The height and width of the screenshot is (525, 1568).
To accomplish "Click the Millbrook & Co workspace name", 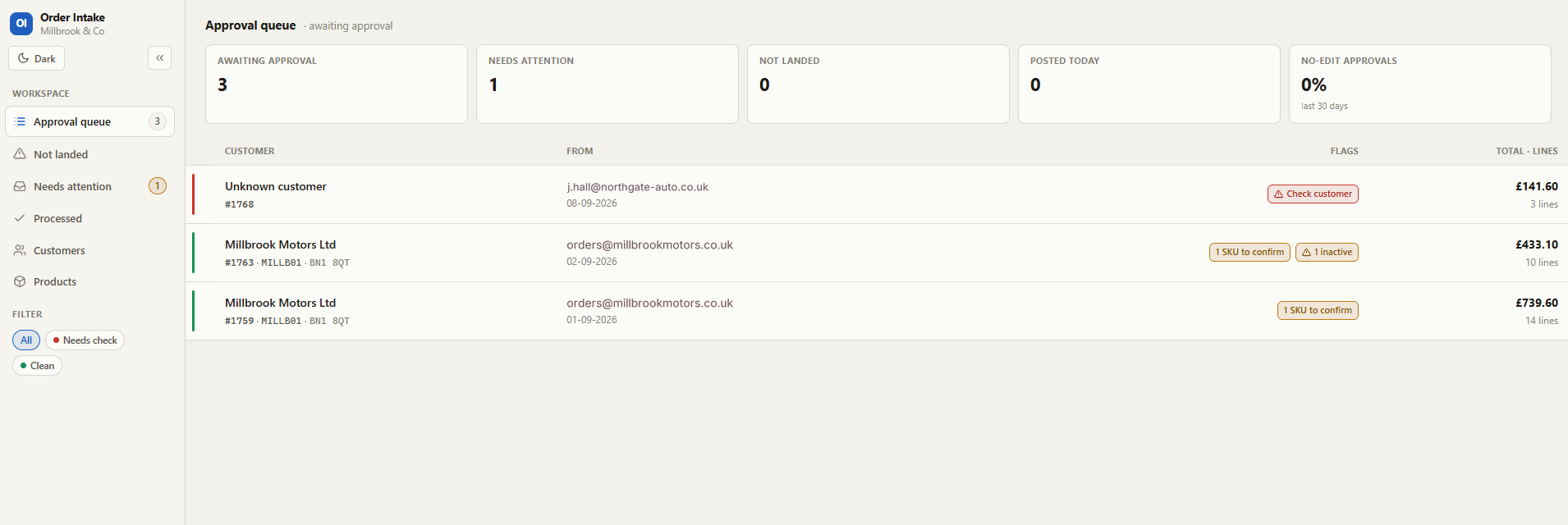I will [72, 31].
